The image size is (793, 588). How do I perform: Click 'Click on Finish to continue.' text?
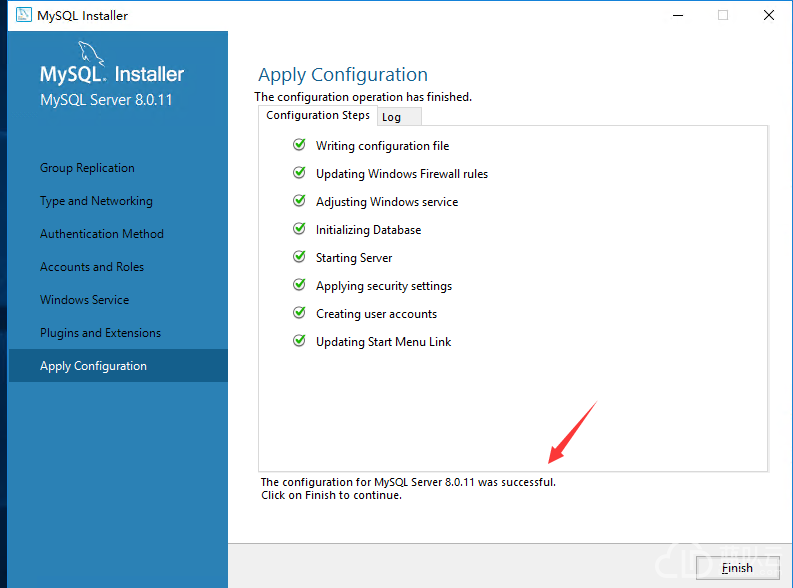coord(331,495)
